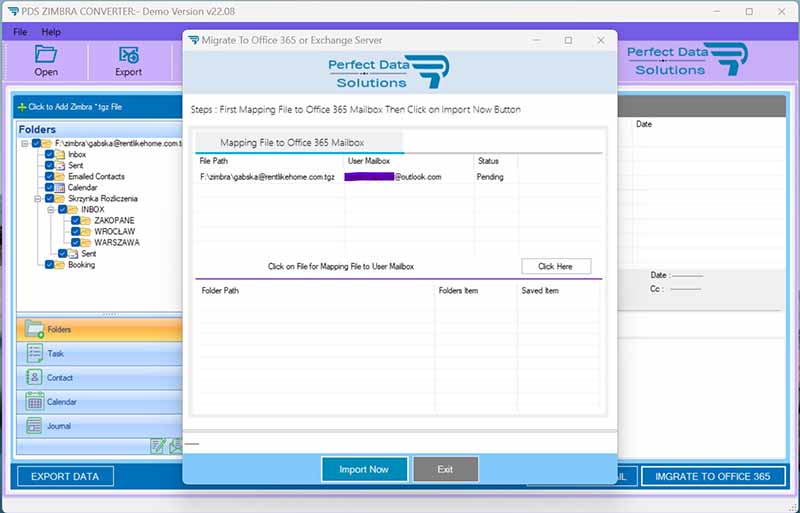Close the Migrate To Office 365 dialog

tap(601, 40)
